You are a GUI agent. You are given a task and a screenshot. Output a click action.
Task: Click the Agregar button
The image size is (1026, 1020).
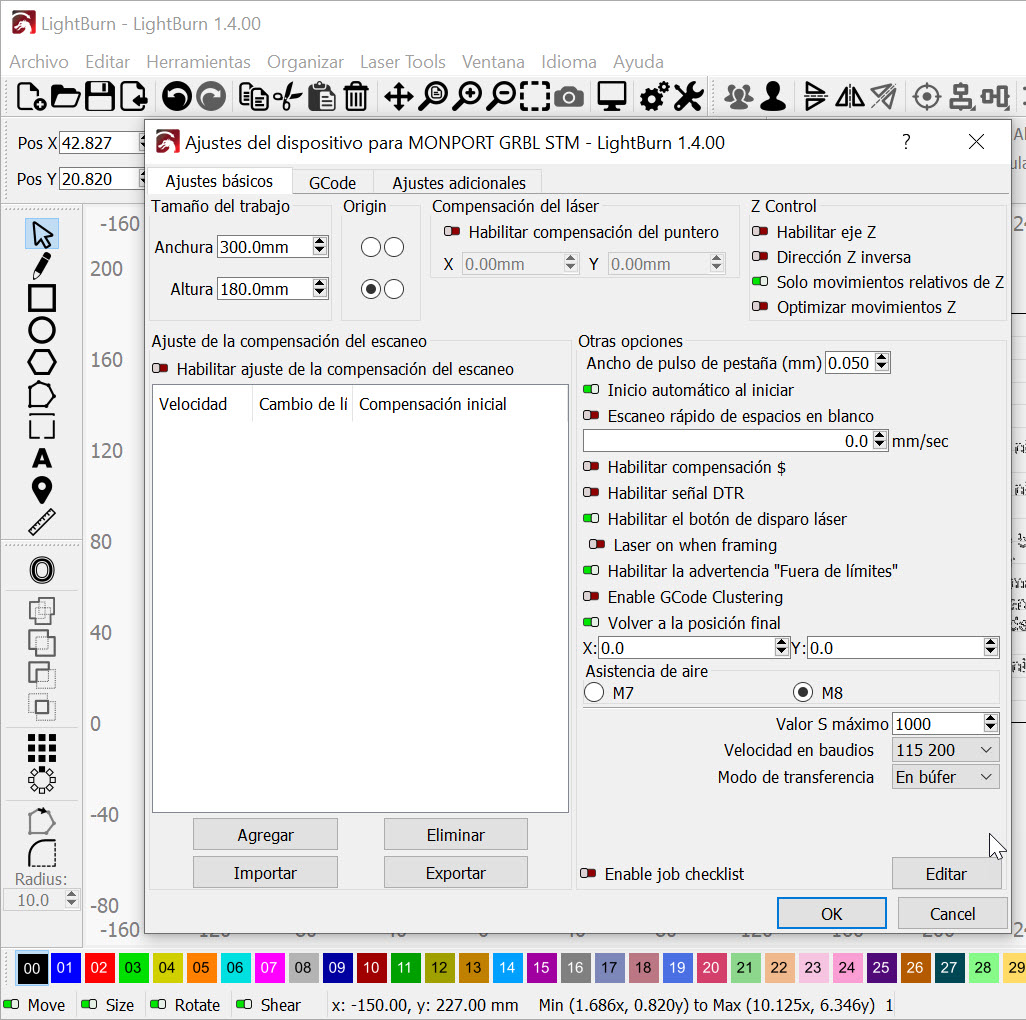click(265, 835)
